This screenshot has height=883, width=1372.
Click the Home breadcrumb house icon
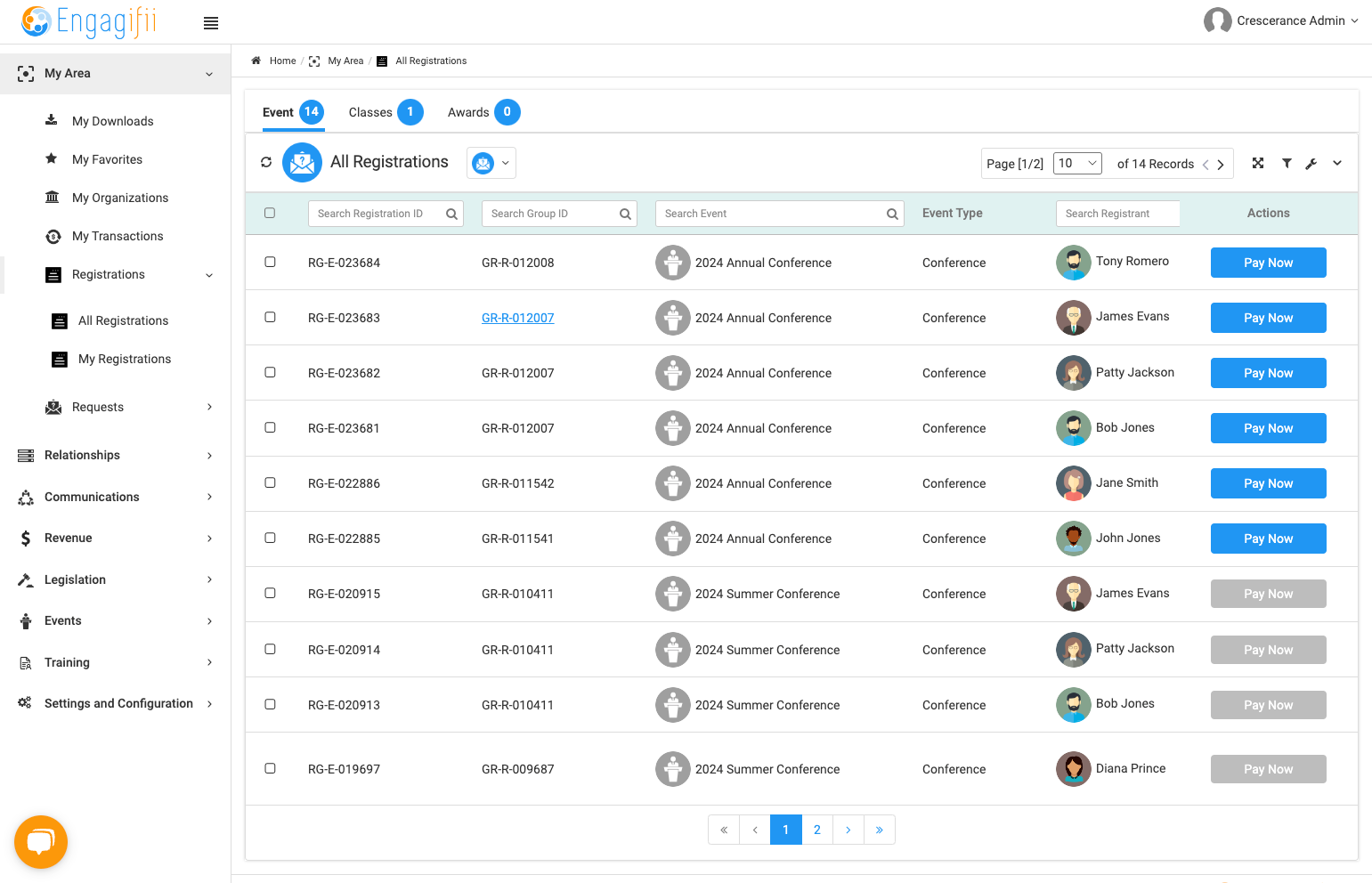256,61
